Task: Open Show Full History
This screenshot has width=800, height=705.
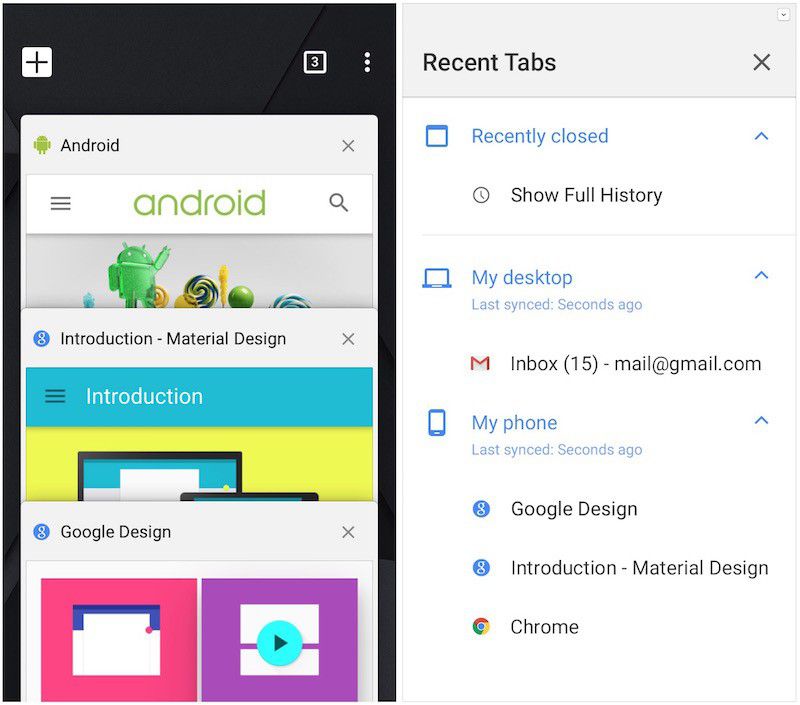Action: (586, 195)
